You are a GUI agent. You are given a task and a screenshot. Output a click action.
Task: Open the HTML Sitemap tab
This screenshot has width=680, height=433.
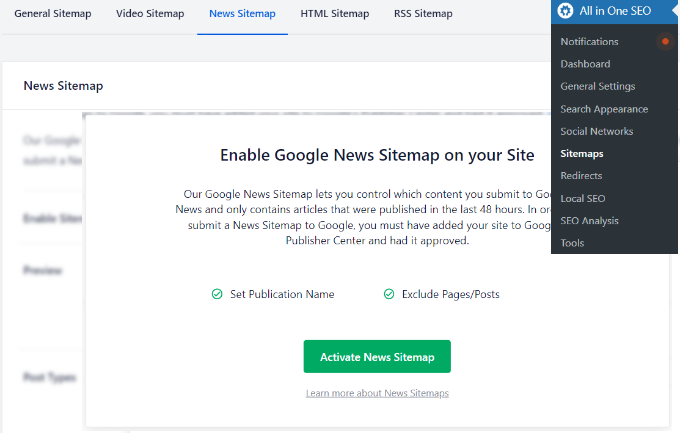coord(334,14)
